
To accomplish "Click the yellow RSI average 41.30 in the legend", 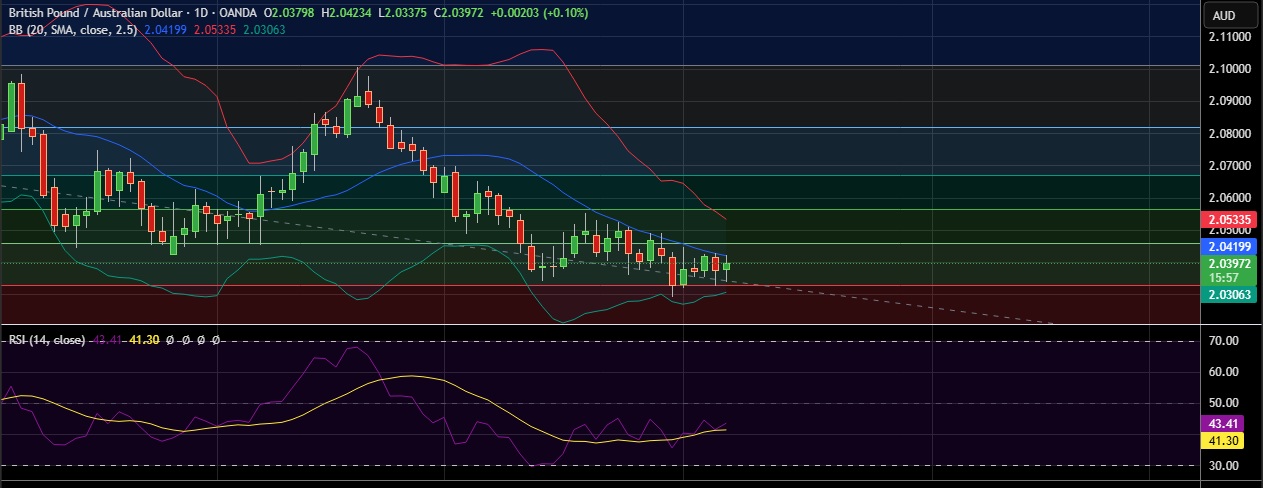I will [x=145, y=341].
